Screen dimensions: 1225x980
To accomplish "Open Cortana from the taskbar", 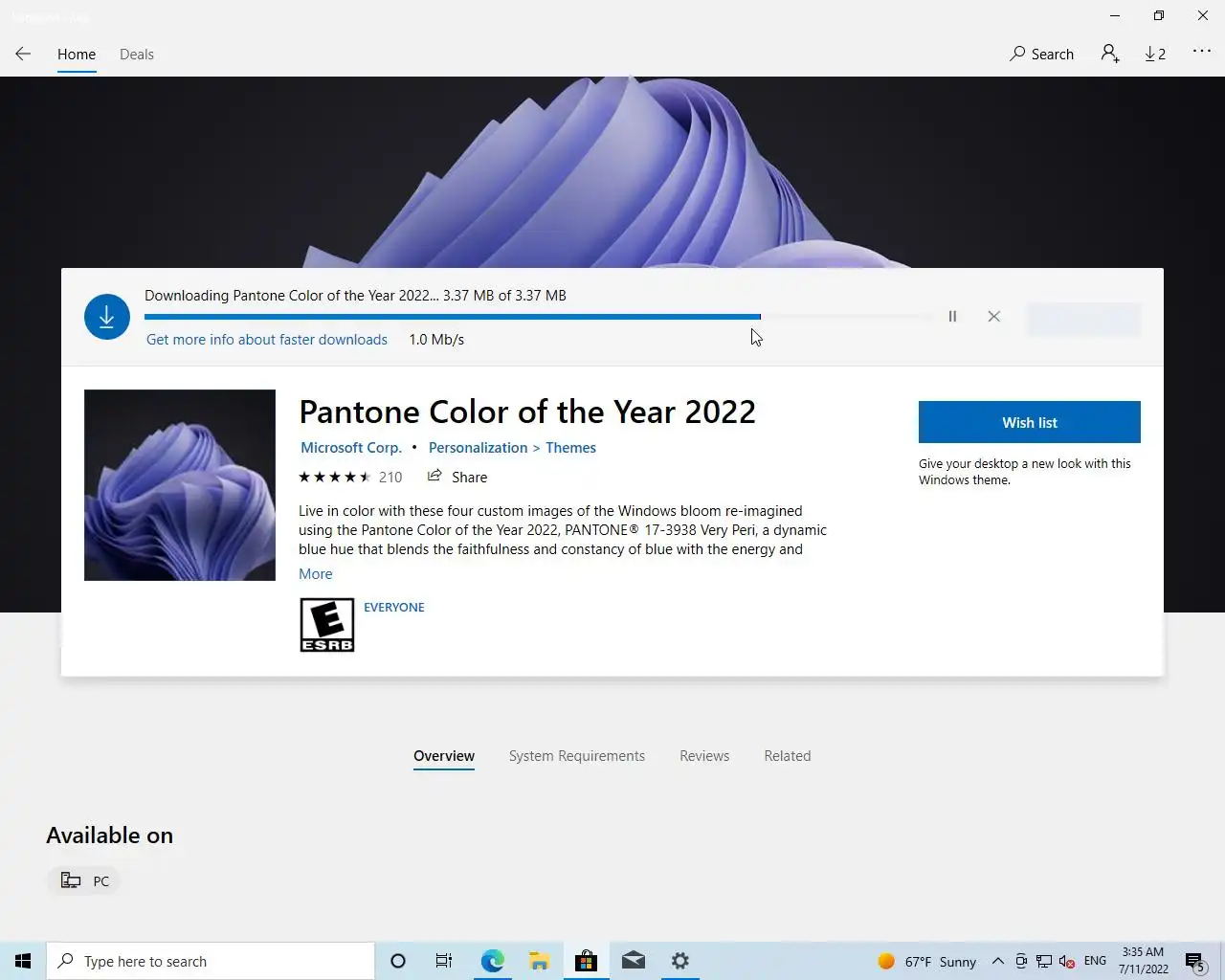I will 398,961.
